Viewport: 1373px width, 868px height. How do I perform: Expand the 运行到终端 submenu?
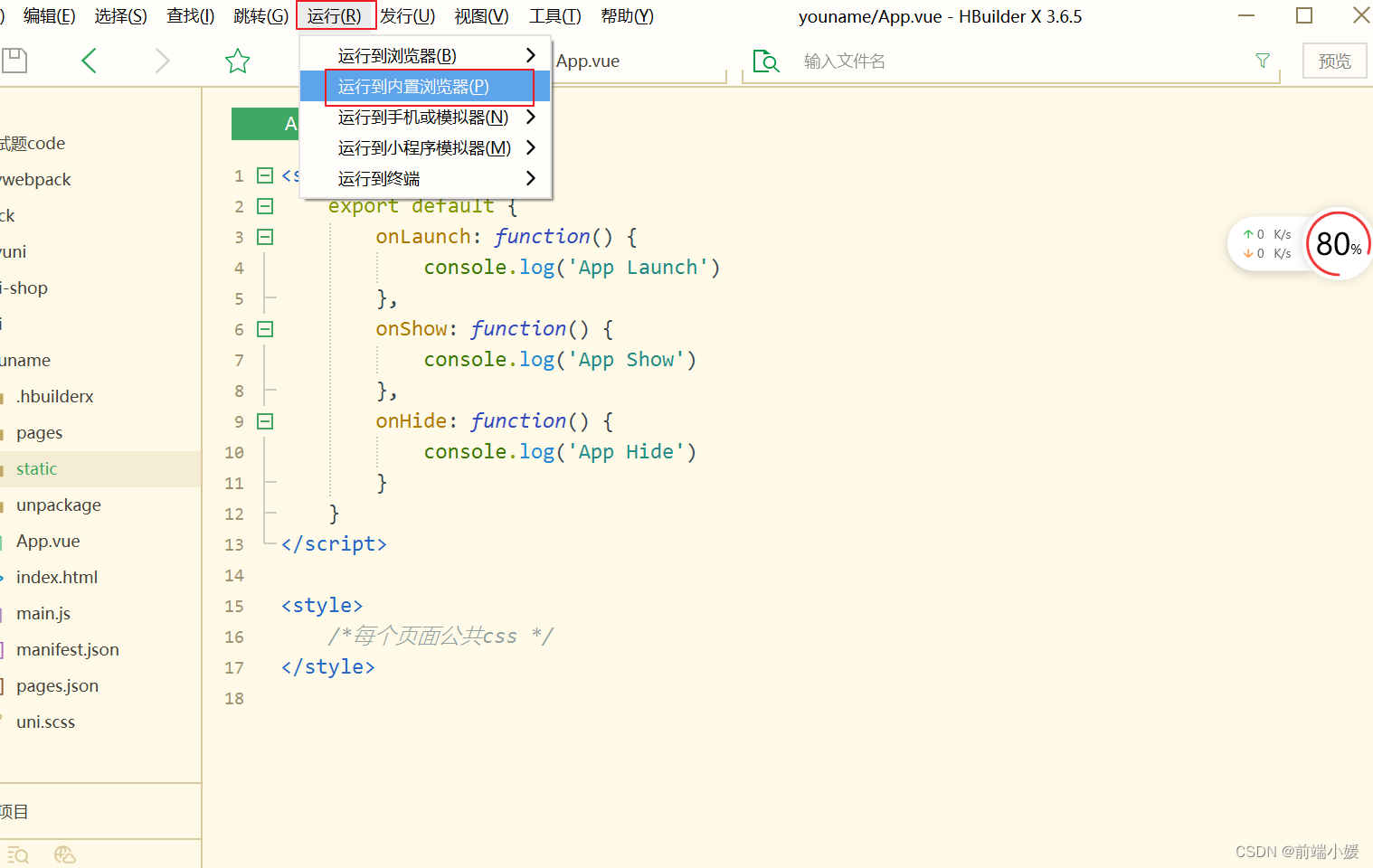[x=426, y=178]
